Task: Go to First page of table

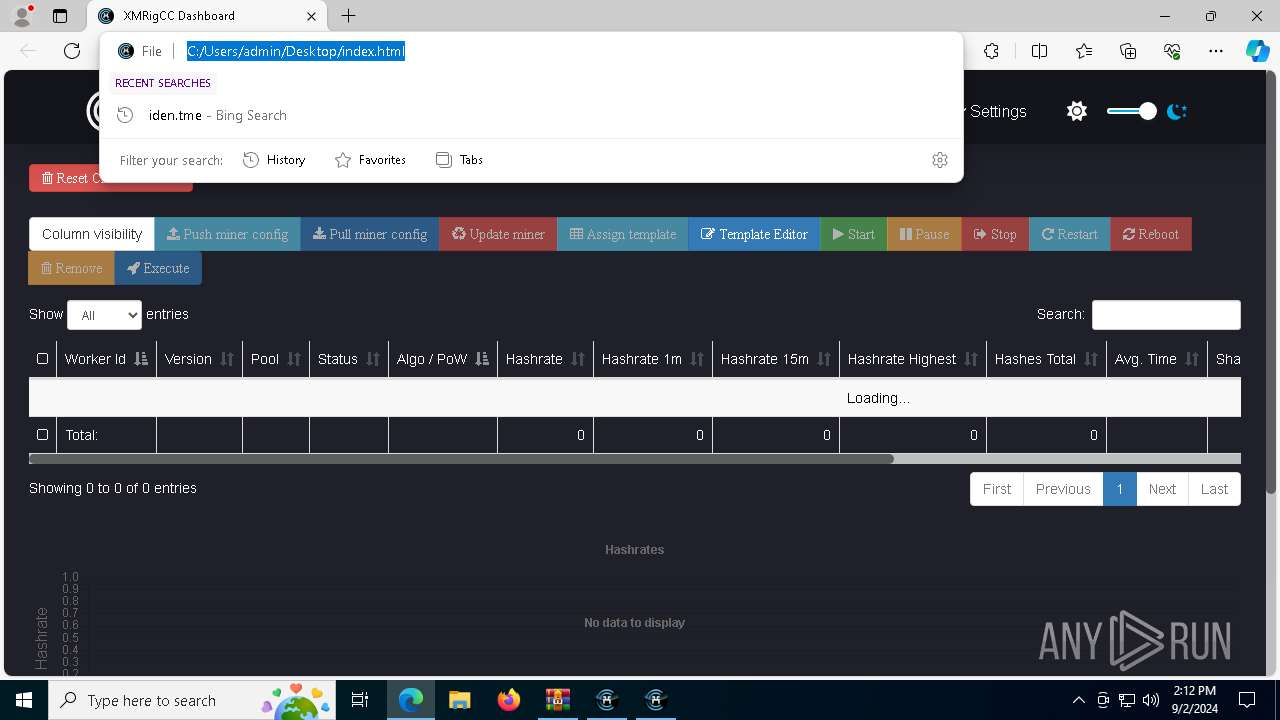Action: point(997,489)
